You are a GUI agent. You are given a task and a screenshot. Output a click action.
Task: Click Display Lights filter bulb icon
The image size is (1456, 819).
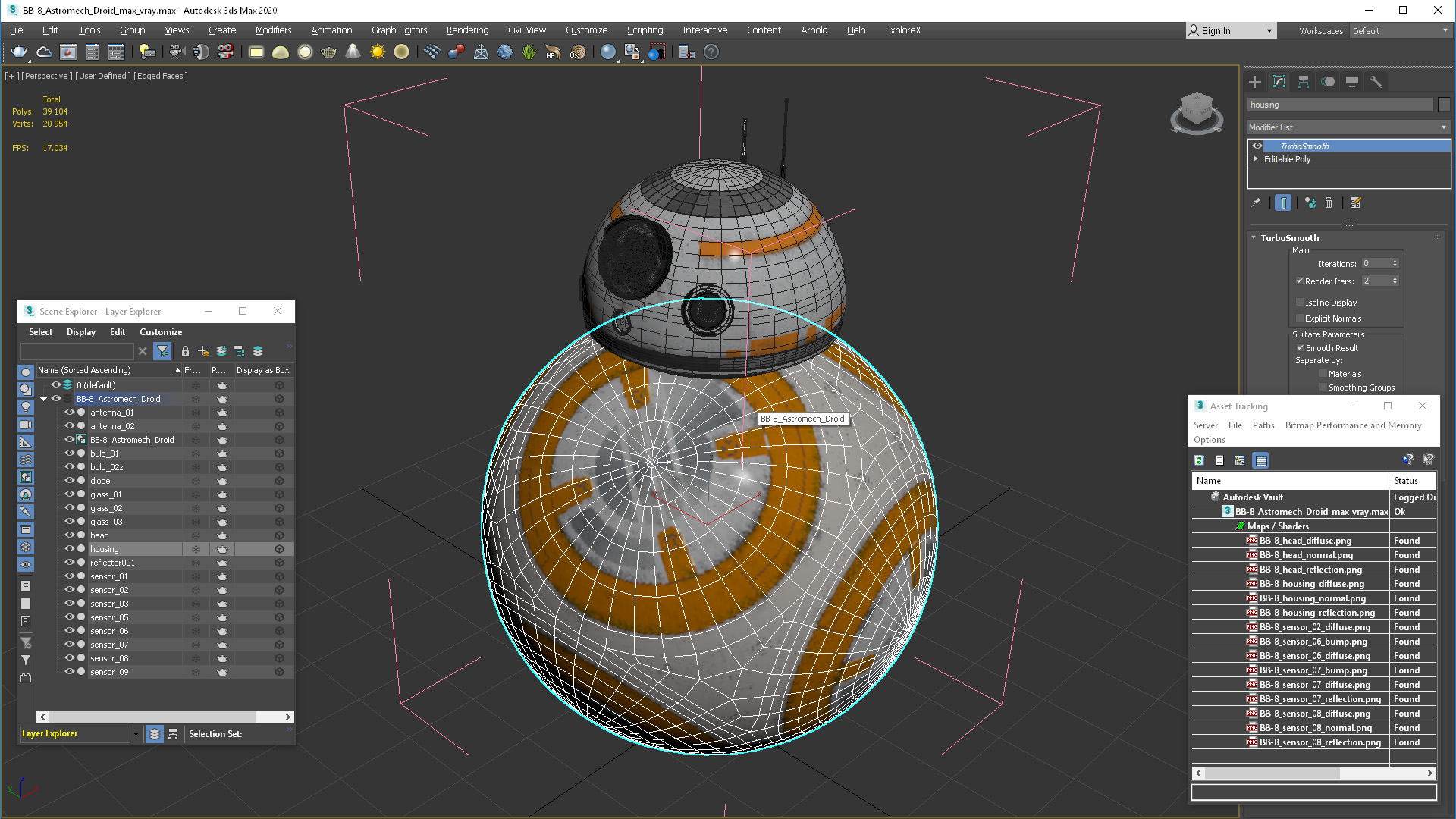point(26,407)
